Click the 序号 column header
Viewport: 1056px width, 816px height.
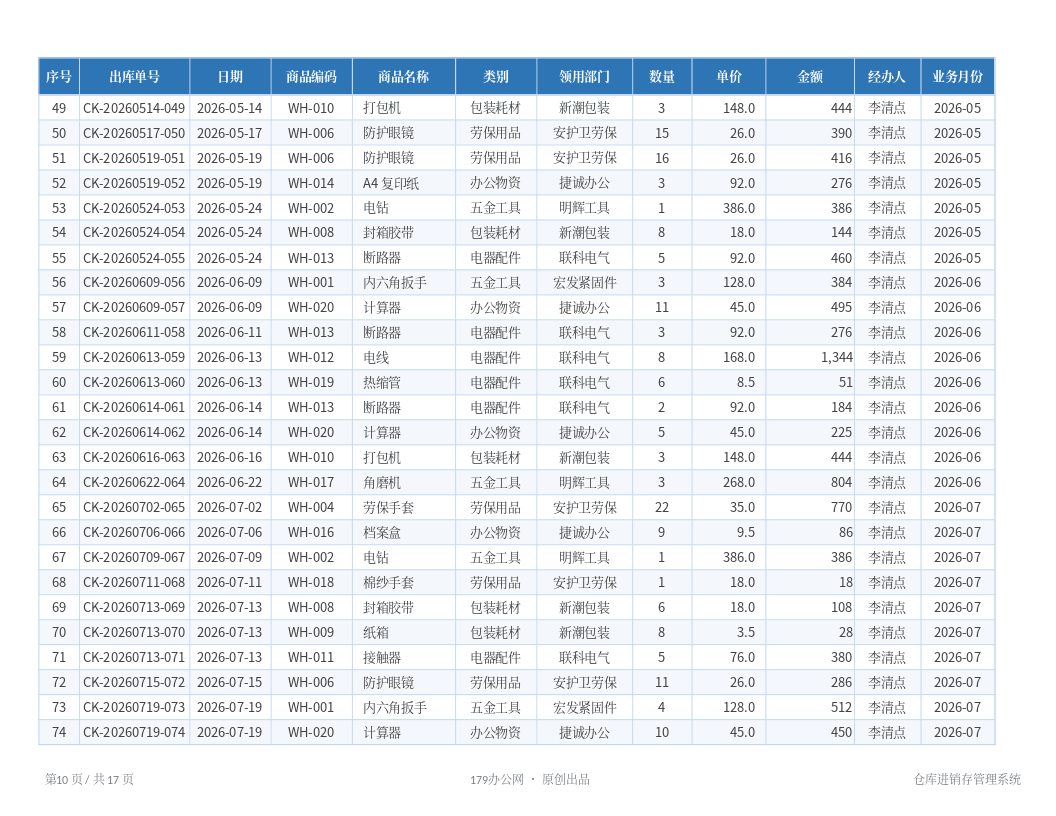click(59, 77)
